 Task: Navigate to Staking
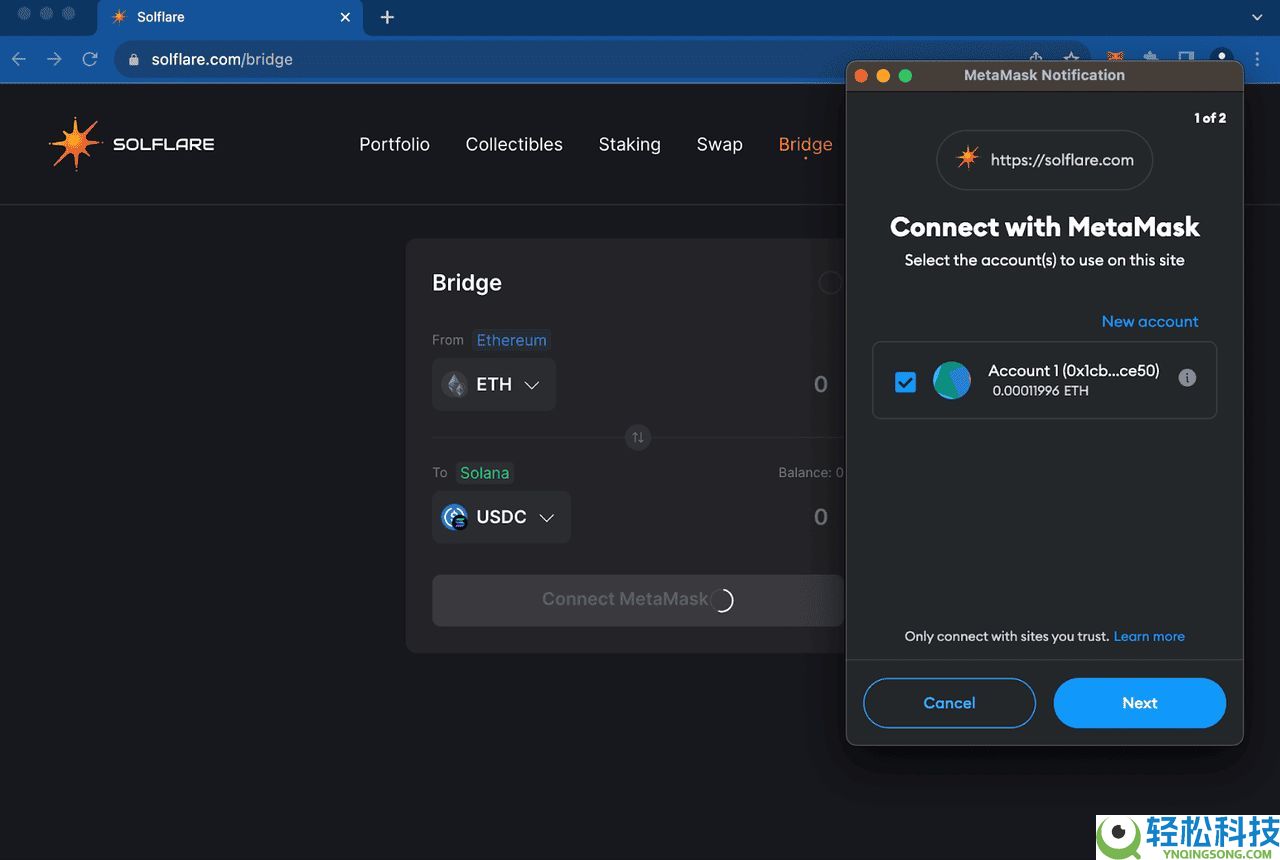pos(630,145)
